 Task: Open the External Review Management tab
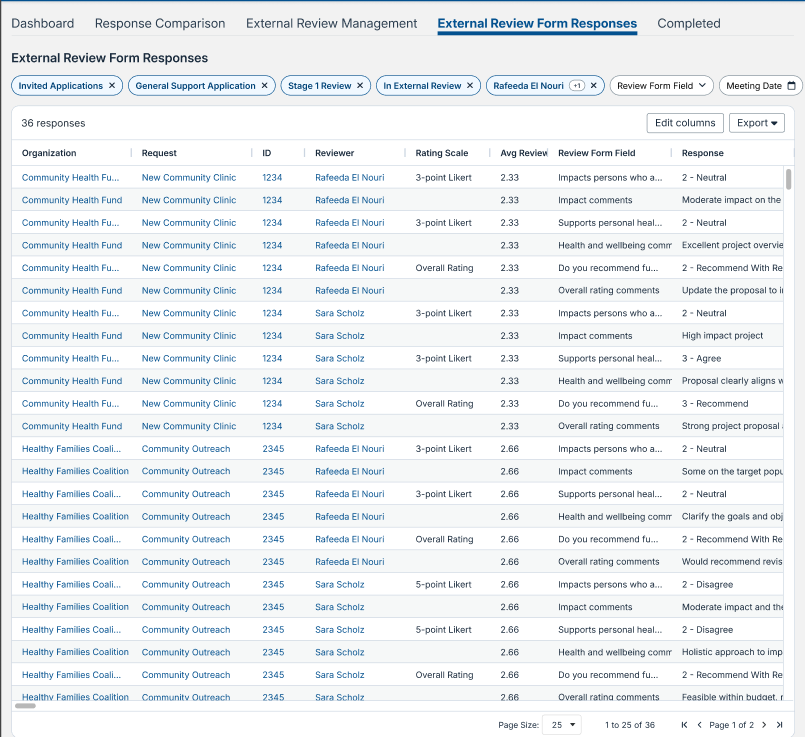[332, 24]
